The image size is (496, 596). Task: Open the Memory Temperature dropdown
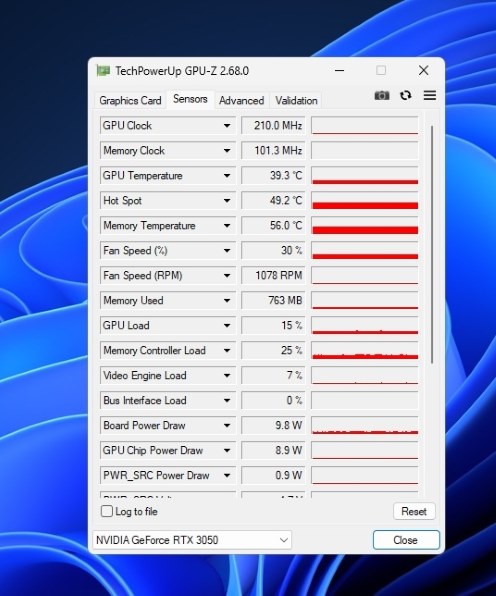(227, 225)
